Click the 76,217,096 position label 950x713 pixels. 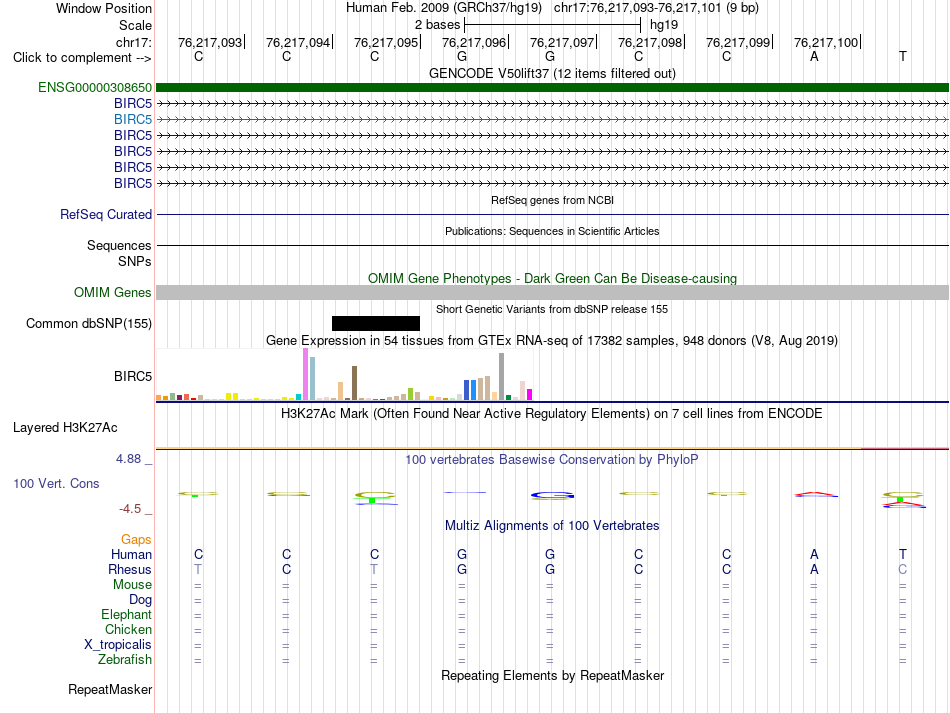point(474,42)
